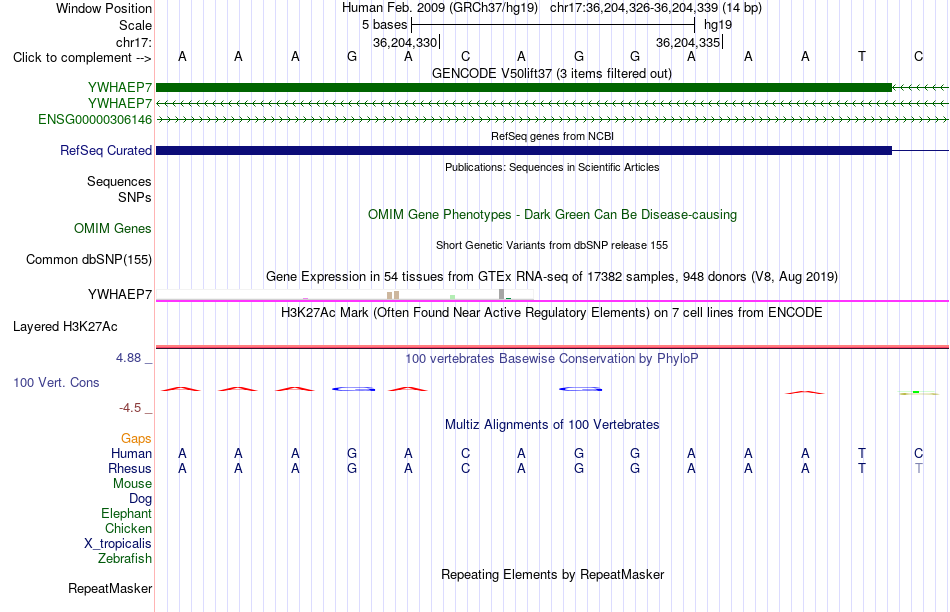This screenshot has height=612, width=950.
Task: Click YWHAEP7 label beside the thick green bar
Action: tap(120, 87)
